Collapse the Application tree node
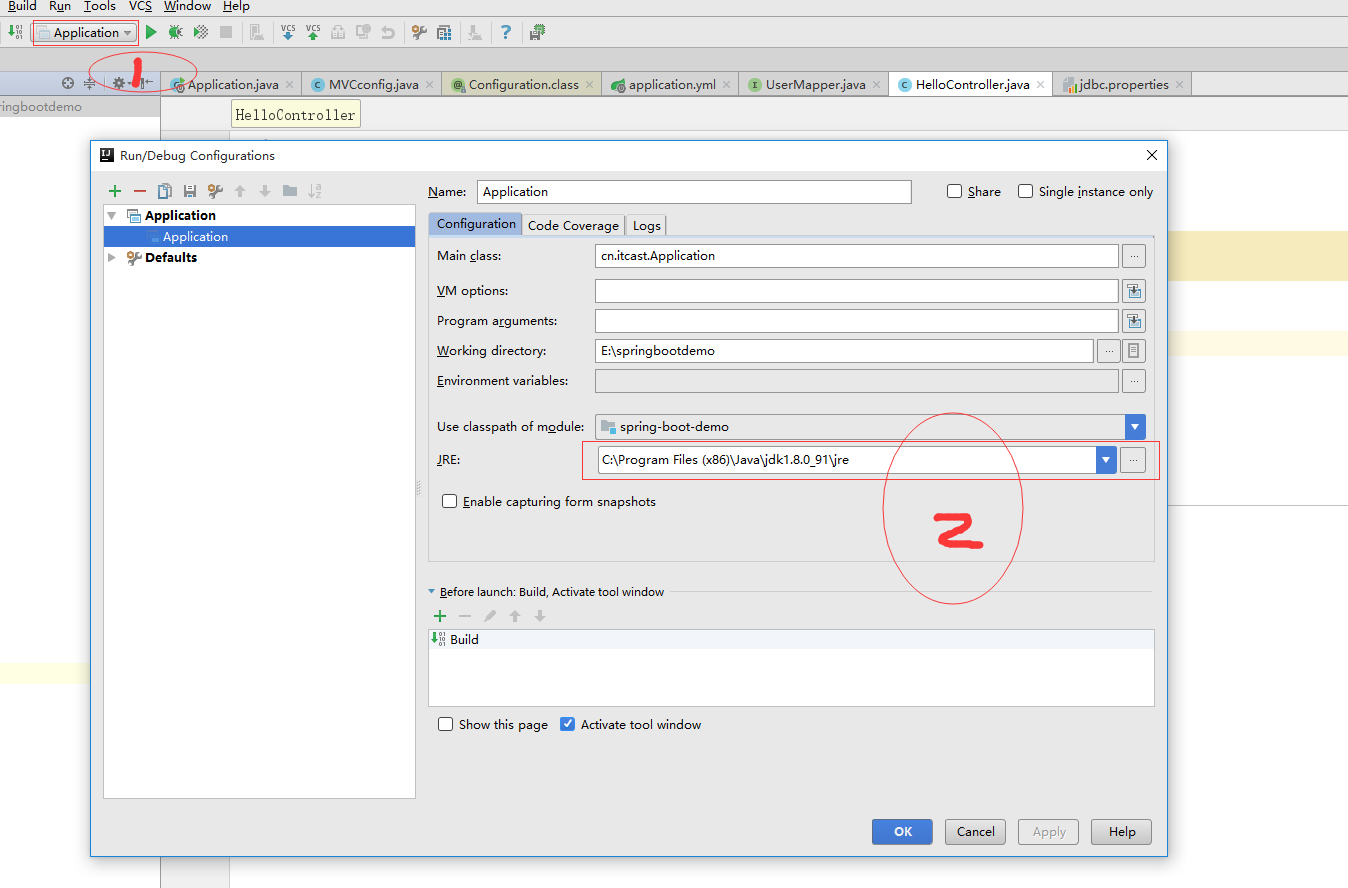The image size is (1348, 888). (x=112, y=216)
